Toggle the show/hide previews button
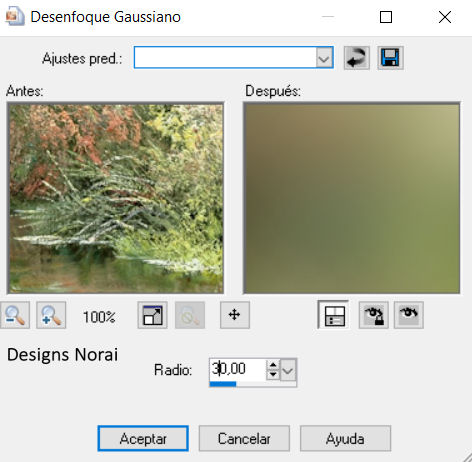The image size is (472, 462). [x=333, y=315]
